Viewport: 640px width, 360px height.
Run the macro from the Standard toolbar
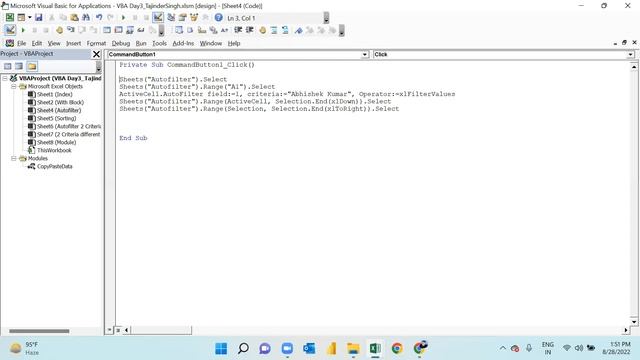click(x=123, y=18)
